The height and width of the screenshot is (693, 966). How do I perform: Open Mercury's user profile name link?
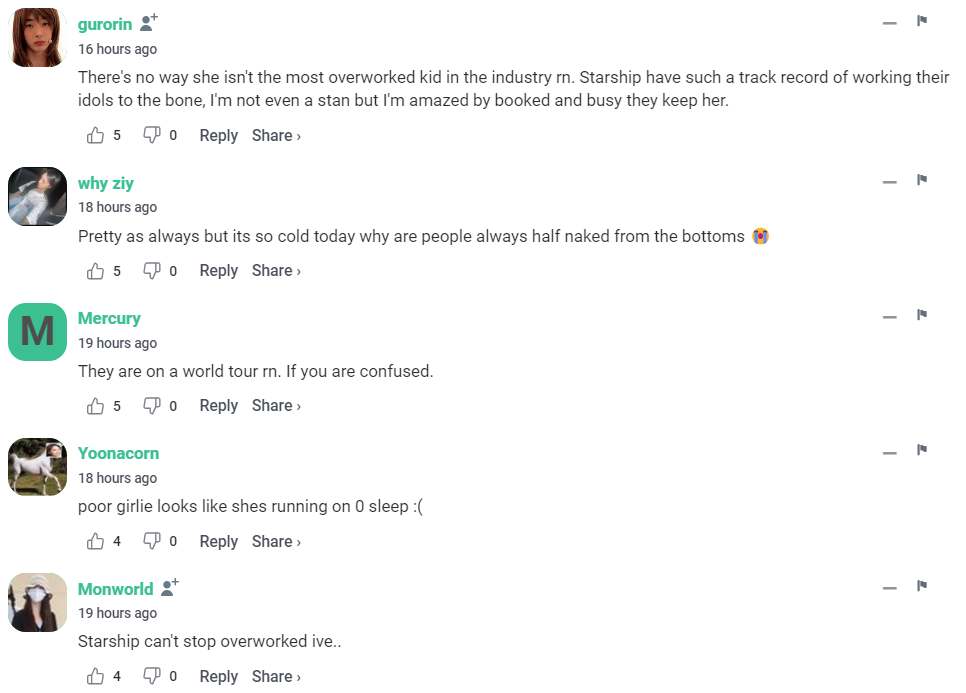coord(109,318)
